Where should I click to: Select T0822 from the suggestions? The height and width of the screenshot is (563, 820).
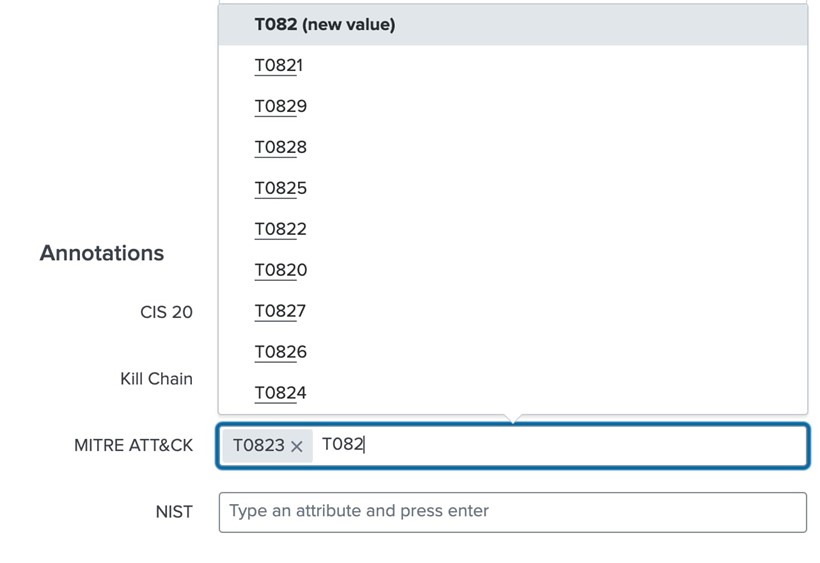click(280, 230)
